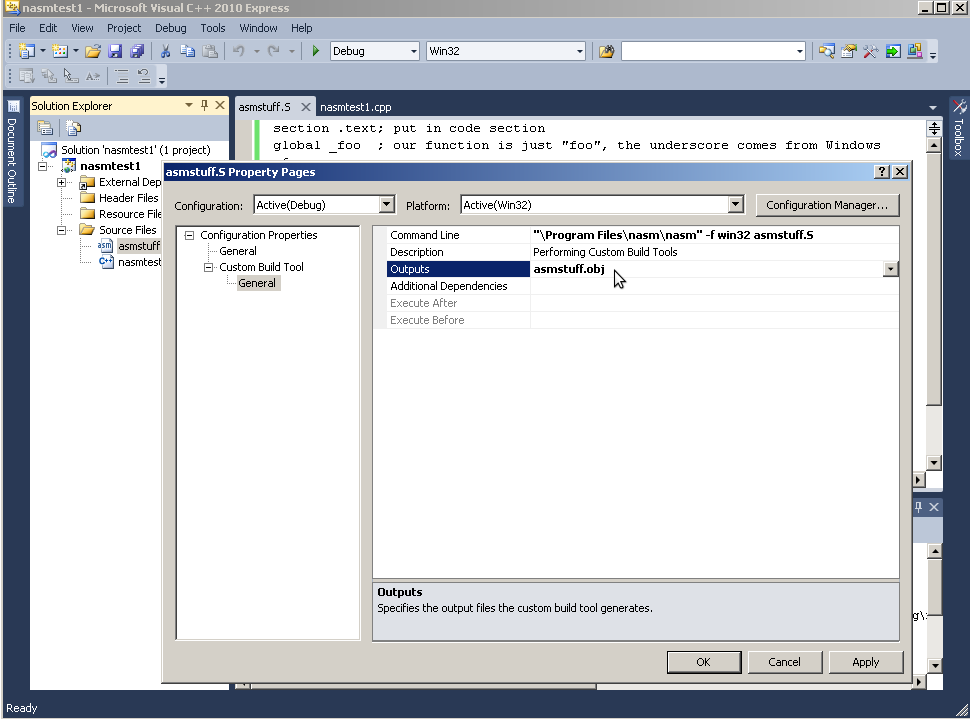
Task: Click the Copy toolbar icon
Action: 187,51
